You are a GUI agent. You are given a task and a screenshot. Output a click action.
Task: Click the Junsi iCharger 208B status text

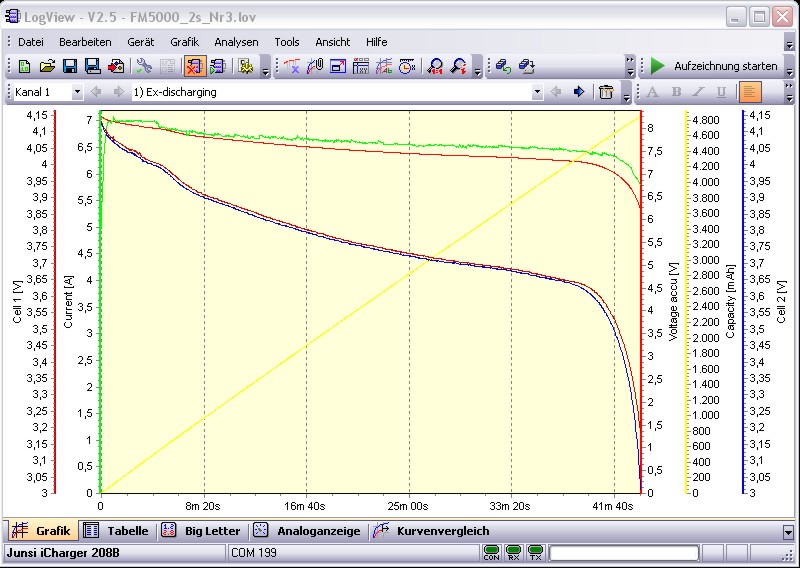(x=63, y=553)
